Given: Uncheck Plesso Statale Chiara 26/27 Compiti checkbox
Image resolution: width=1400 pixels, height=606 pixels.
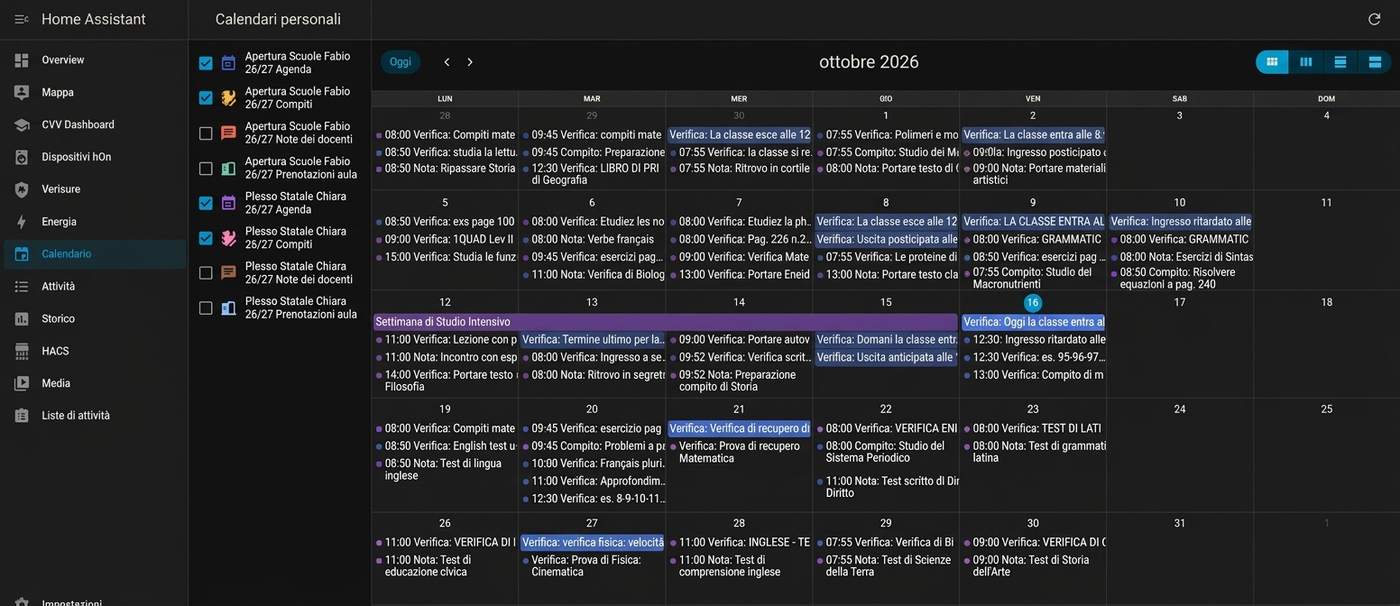Looking at the screenshot, I should click(206, 238).
